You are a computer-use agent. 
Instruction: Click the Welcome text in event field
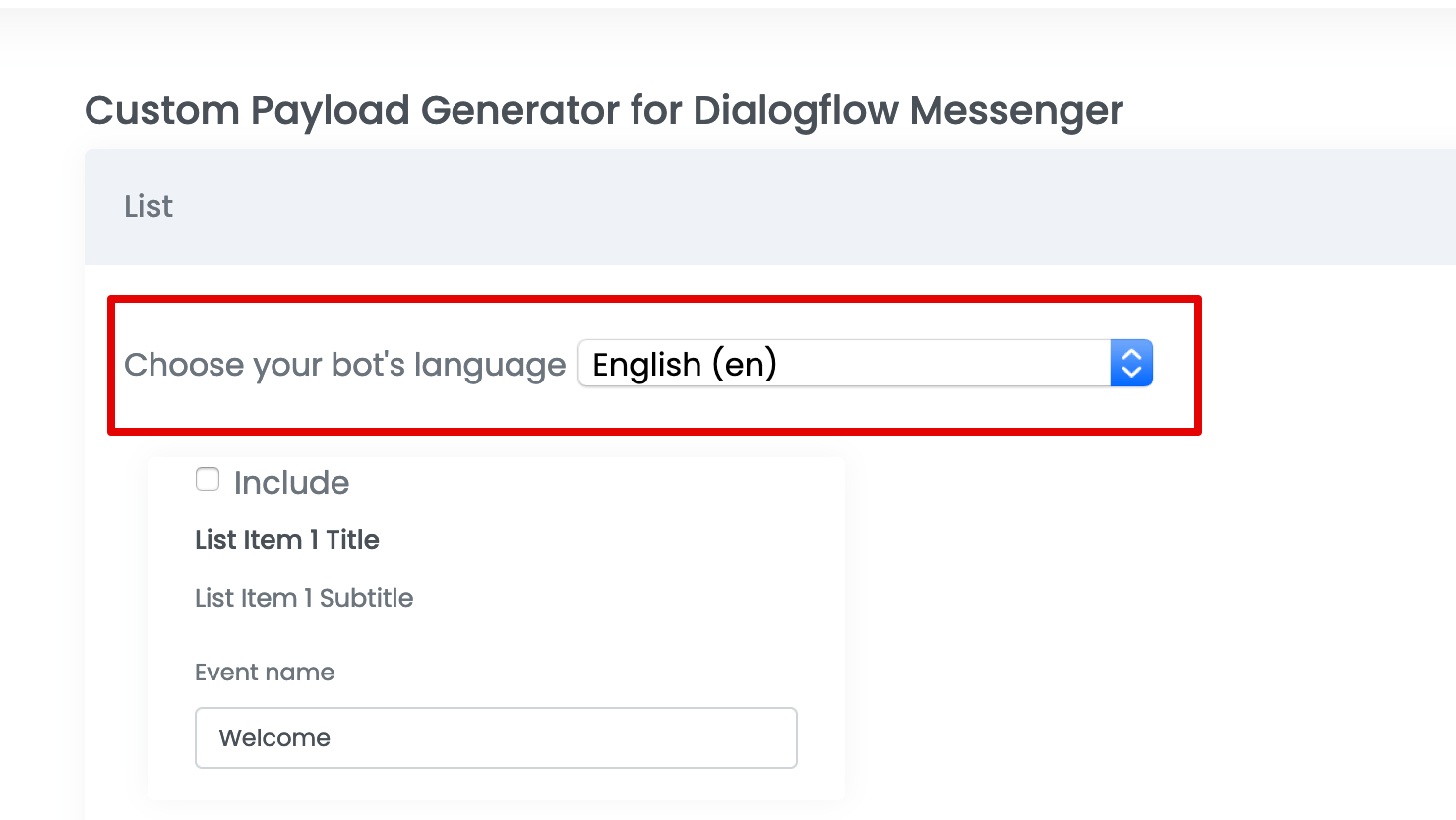pyautogui.click(x=274, y=738)
